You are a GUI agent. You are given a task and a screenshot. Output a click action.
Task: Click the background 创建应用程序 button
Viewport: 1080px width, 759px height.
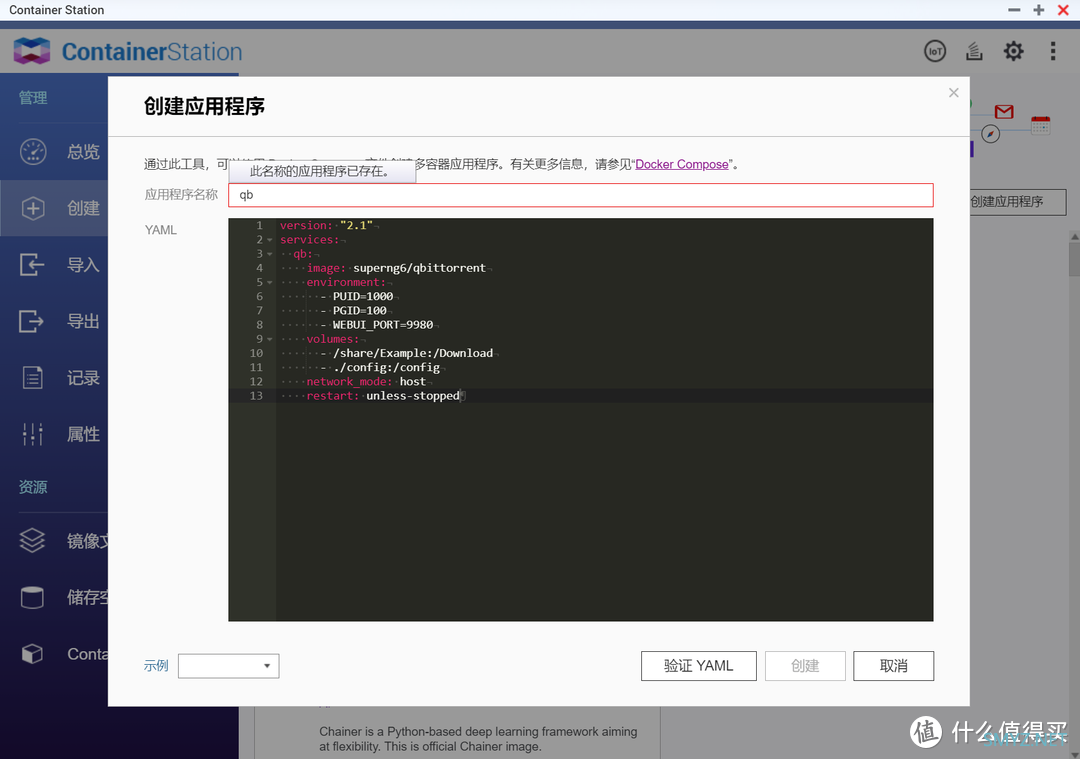[x=1018, y=202]
